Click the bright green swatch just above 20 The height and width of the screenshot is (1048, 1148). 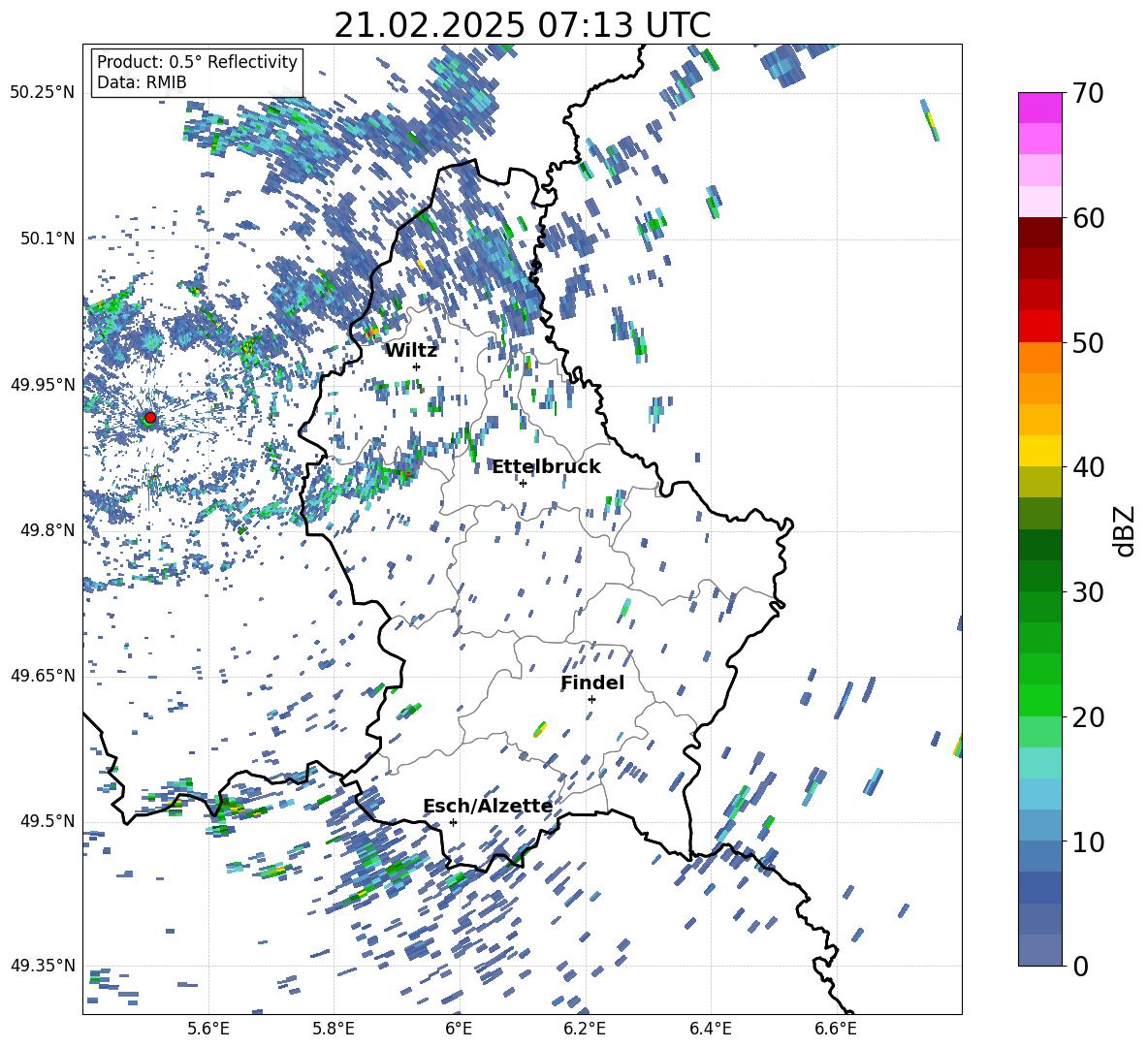tap(1040, 701)
